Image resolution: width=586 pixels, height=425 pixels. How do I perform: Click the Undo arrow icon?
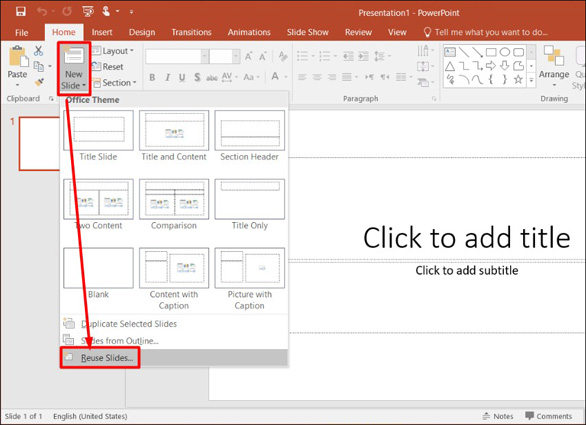(x=42, y=12)
